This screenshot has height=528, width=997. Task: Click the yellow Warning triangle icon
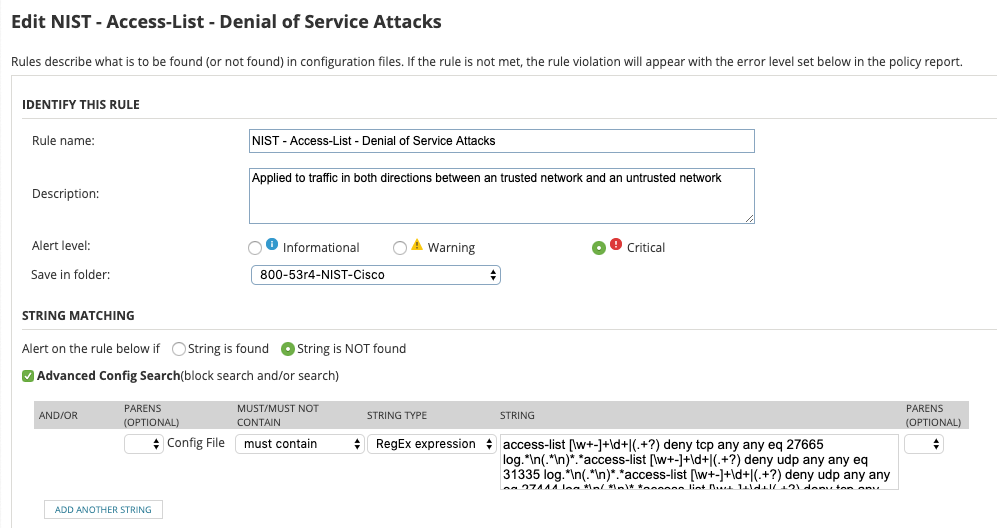pyautogui.click(x=417, y=245)
